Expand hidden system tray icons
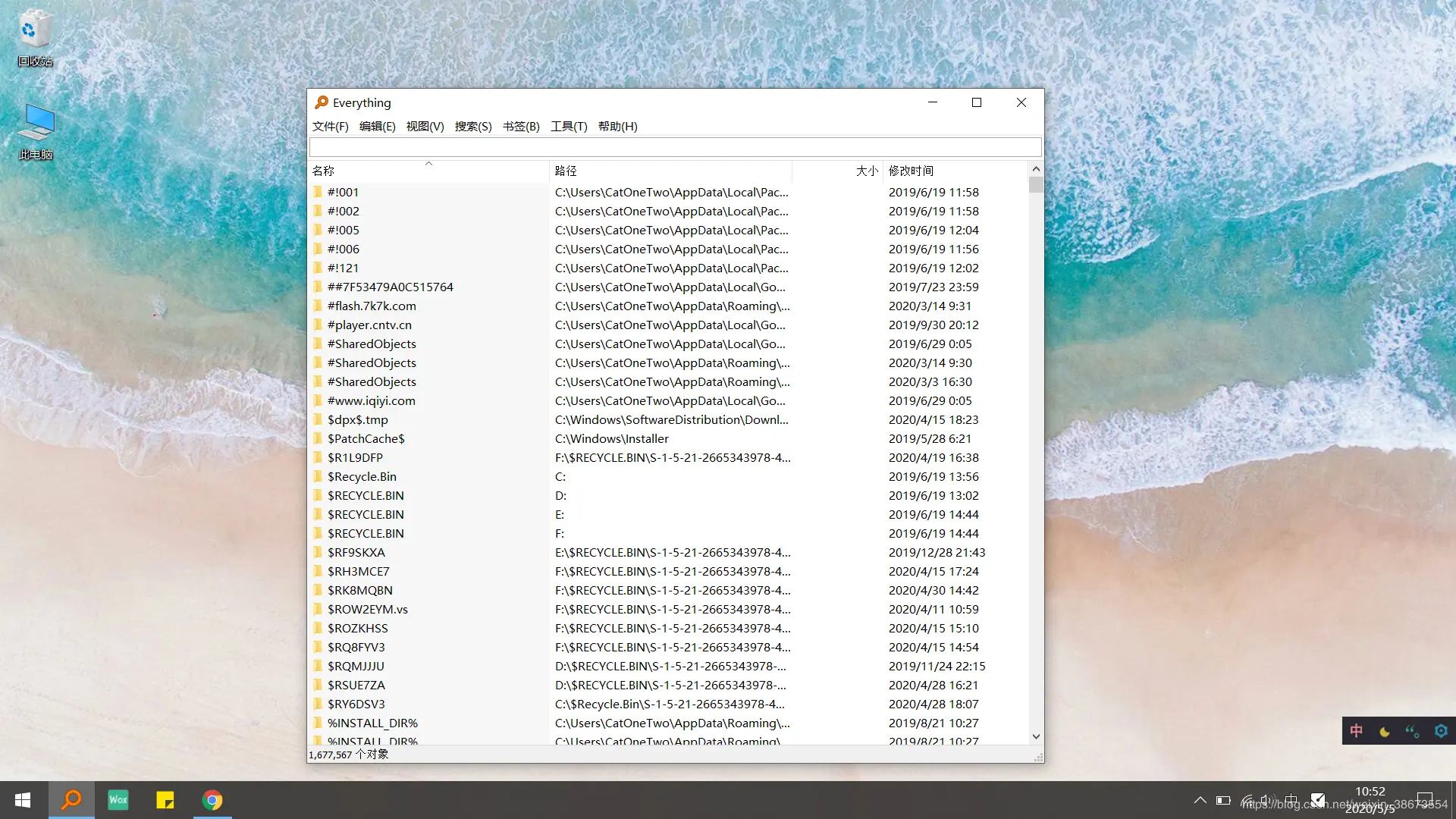The width and height of the screenshot is (1456, 819). [1200, 800]
